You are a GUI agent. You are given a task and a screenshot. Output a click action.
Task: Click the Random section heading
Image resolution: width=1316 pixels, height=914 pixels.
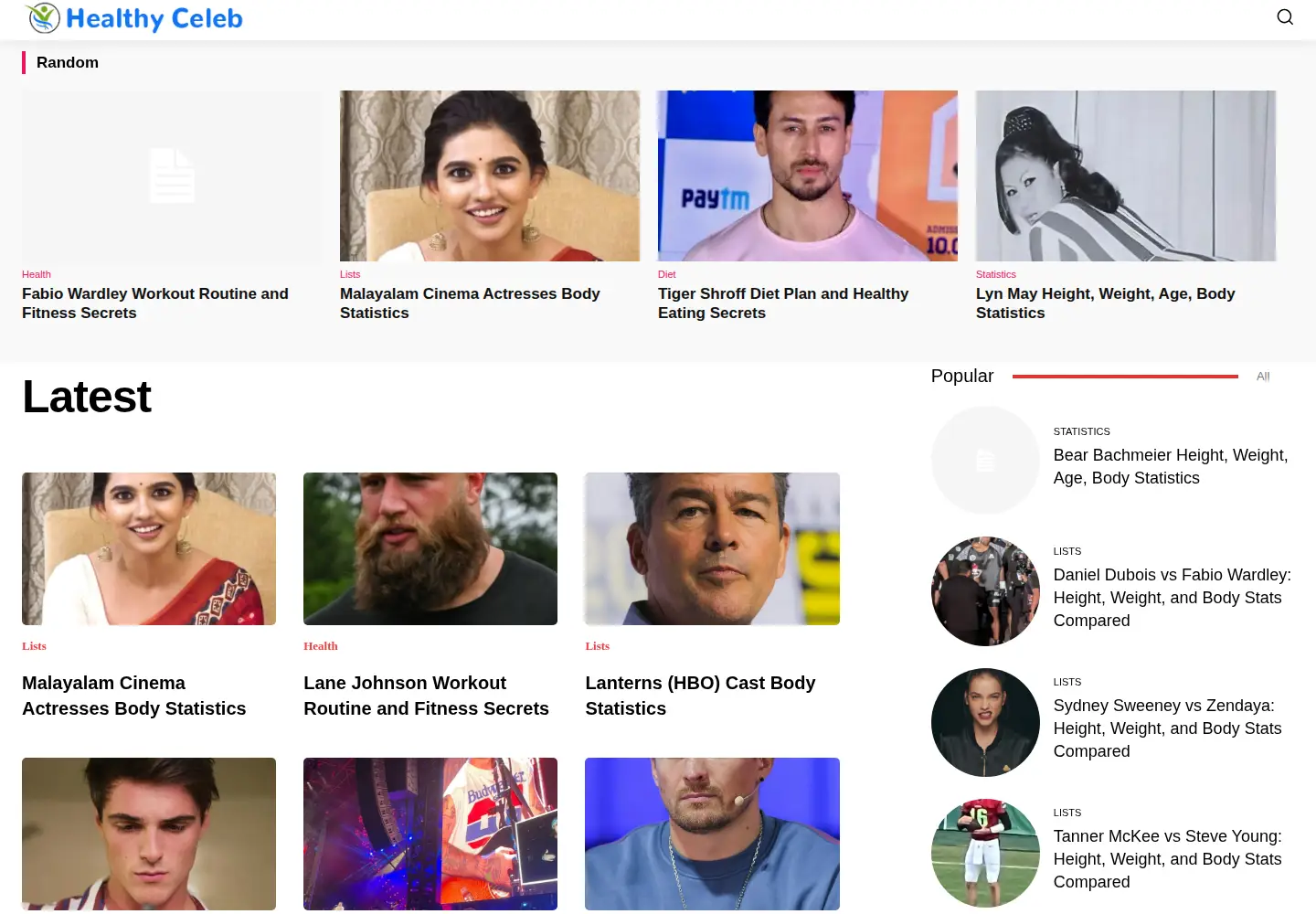point(68,62)
